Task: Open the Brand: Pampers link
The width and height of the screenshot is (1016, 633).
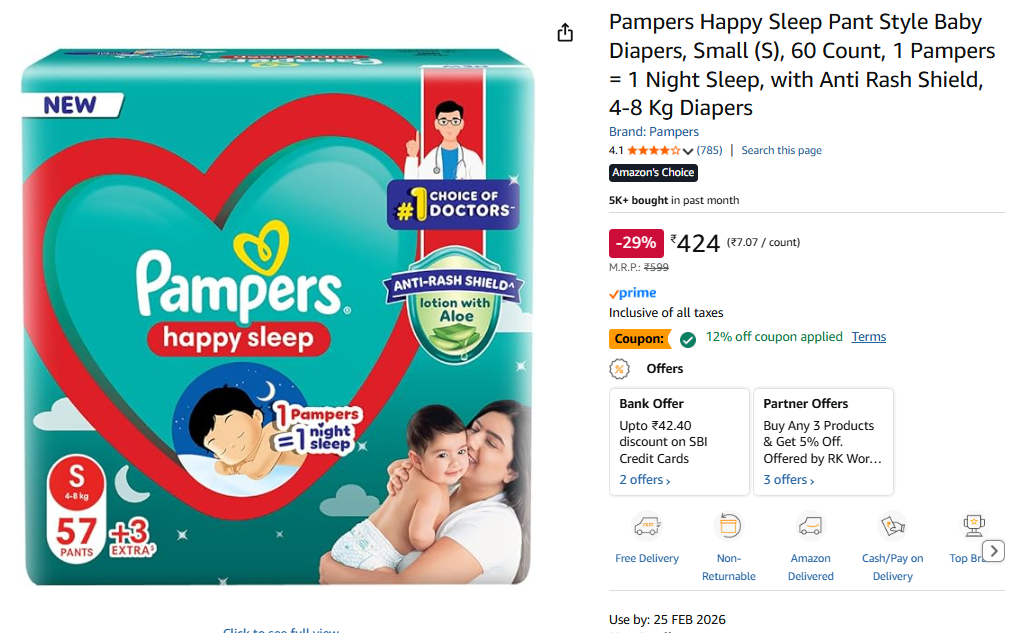Action: (653, 132)
